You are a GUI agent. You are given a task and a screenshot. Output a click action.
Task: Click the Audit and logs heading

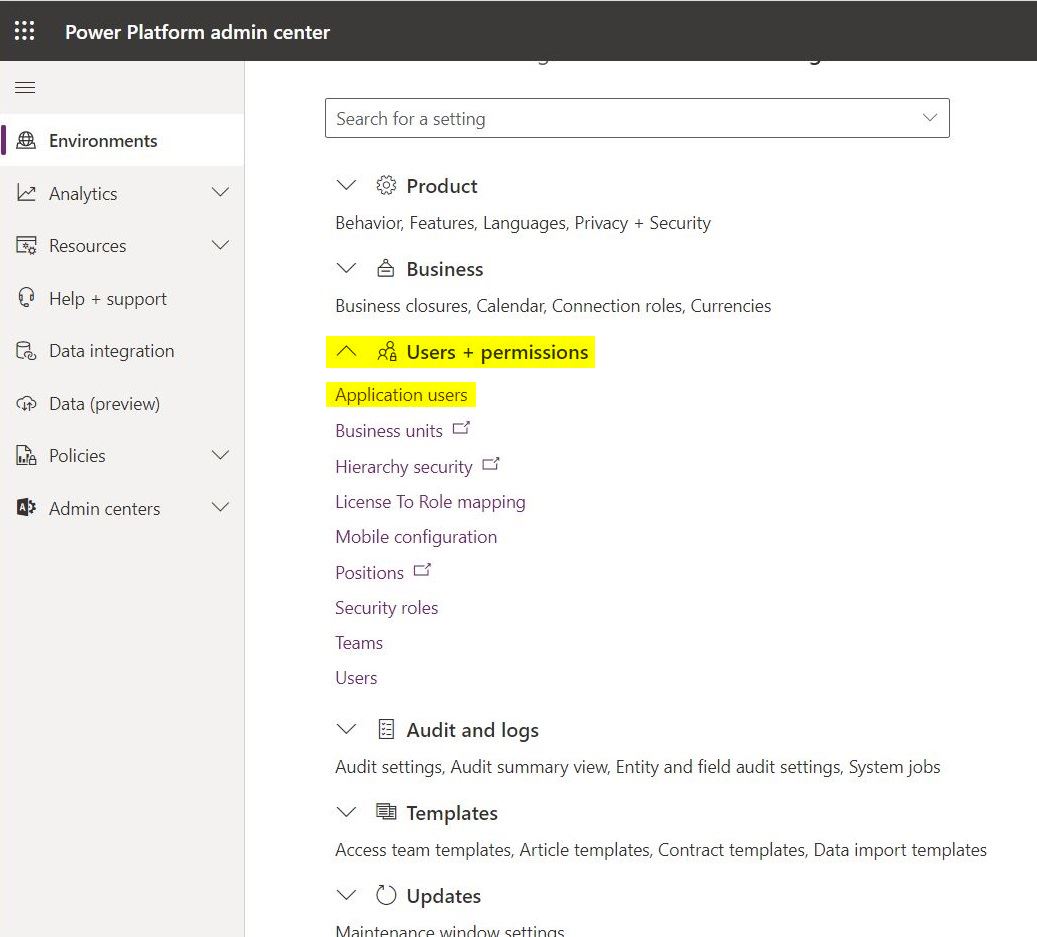472,730
